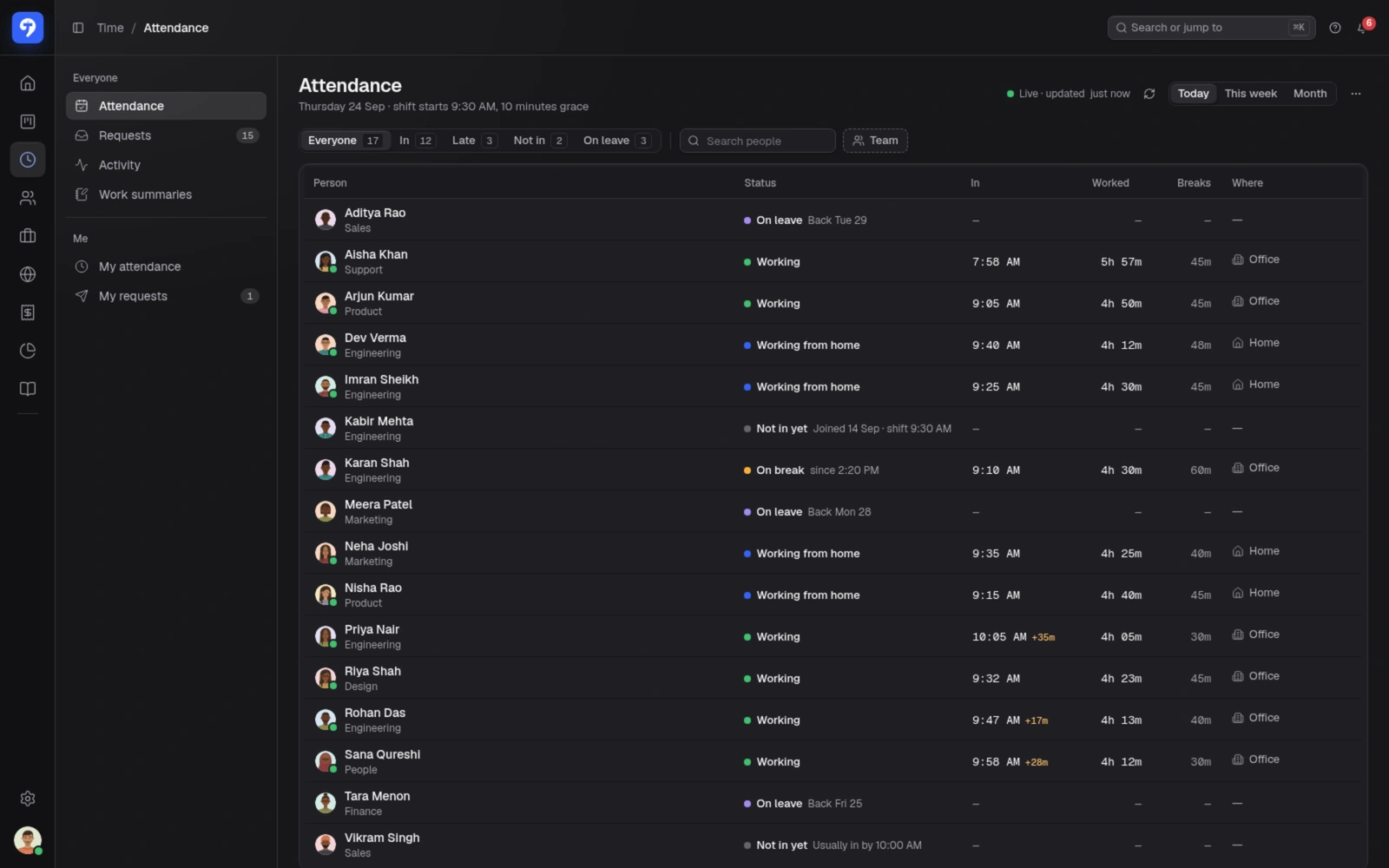Open the briefcase icon in the left rail
Viewport: 1389px width, 868px height.
click(28, 236)
